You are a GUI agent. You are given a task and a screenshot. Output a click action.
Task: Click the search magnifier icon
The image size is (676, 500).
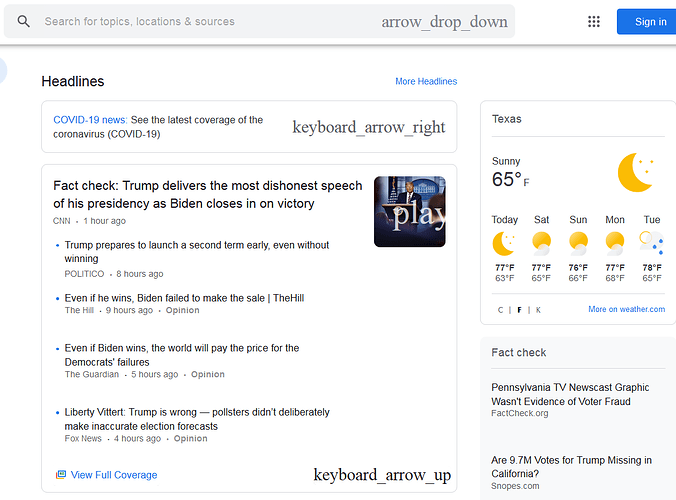pos(24,21)
